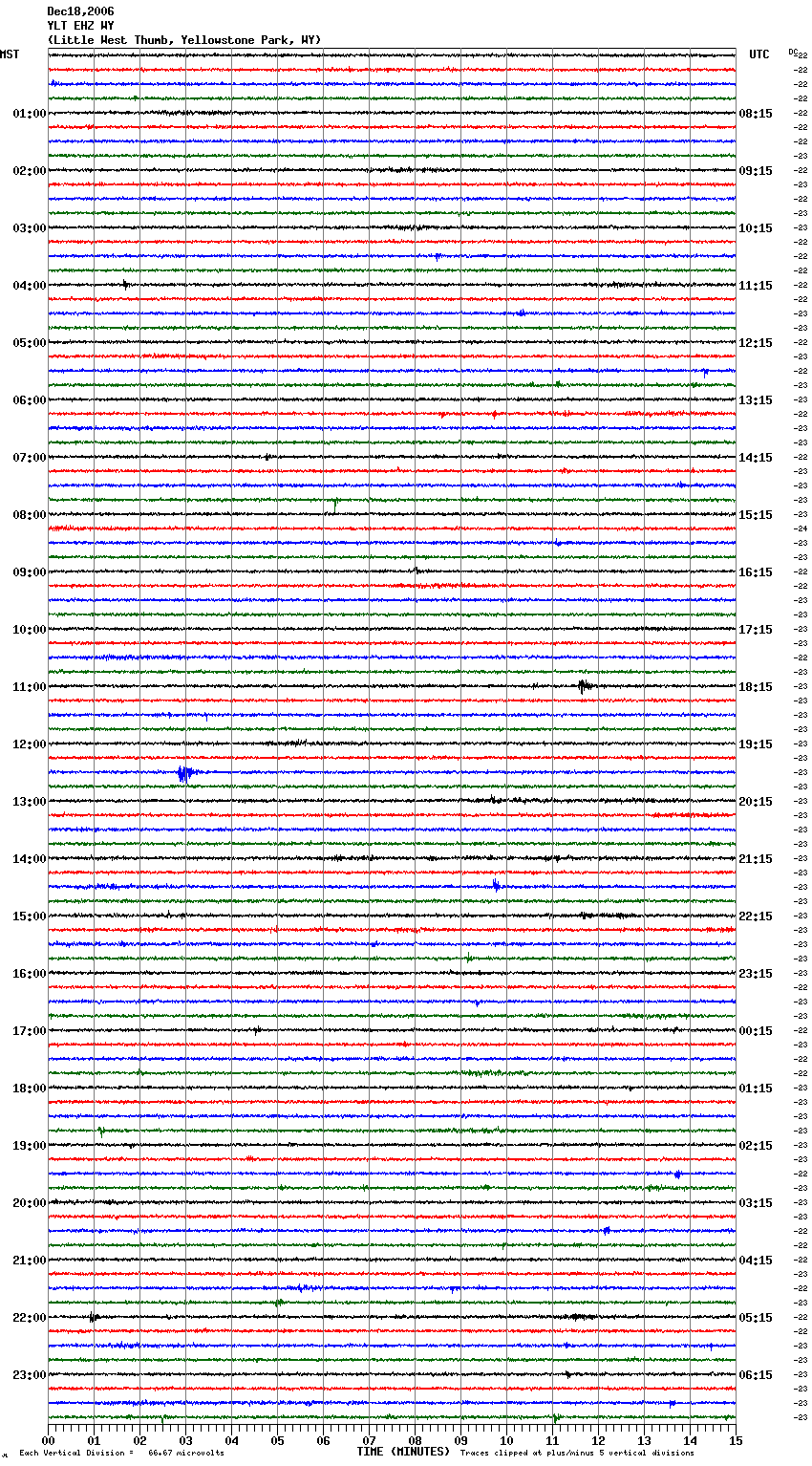Click minute tick label 00 on x-axis
Image resolution: width=812 pixels, height=1466 pixels.
click(48, 1440)
